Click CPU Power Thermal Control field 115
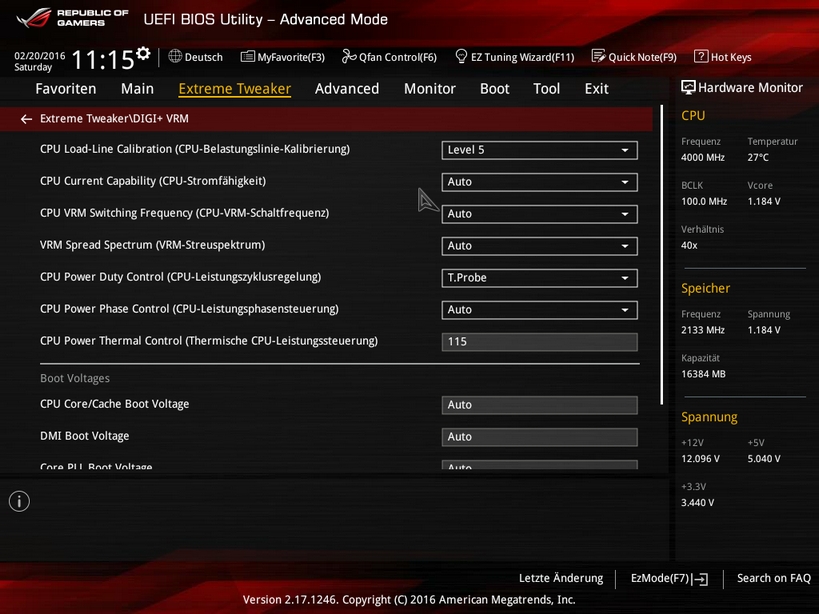 point(540,342)
